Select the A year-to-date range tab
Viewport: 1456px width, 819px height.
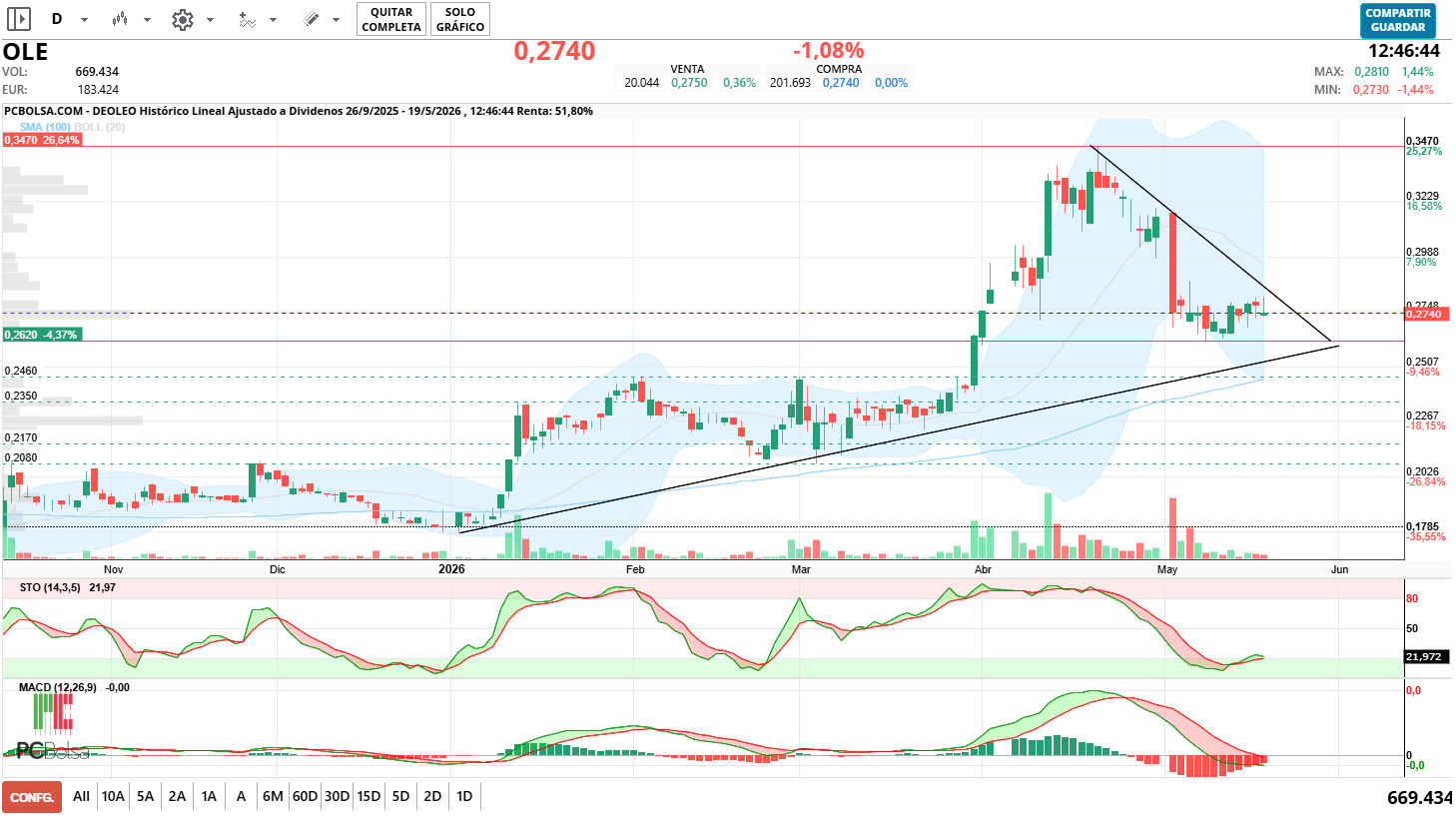241,796
